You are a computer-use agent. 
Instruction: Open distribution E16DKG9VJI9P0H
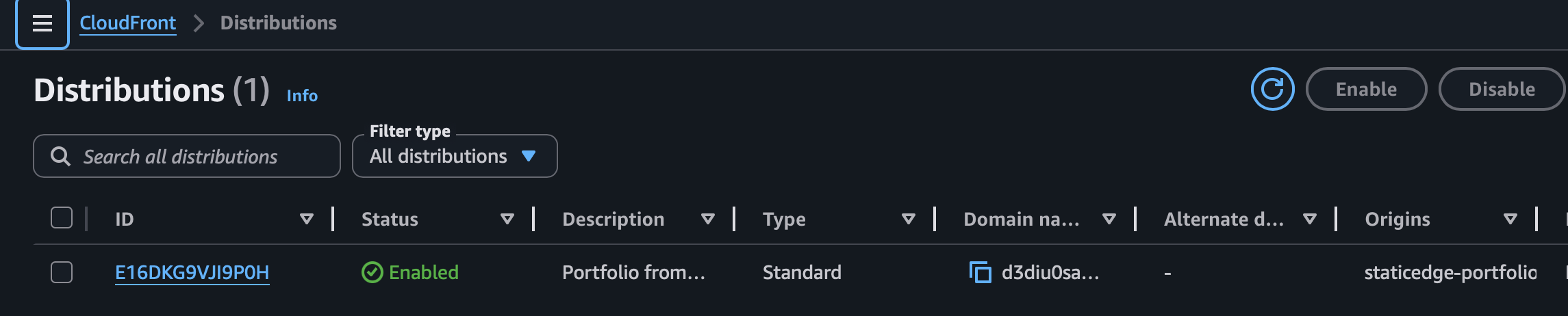point(192,272)
